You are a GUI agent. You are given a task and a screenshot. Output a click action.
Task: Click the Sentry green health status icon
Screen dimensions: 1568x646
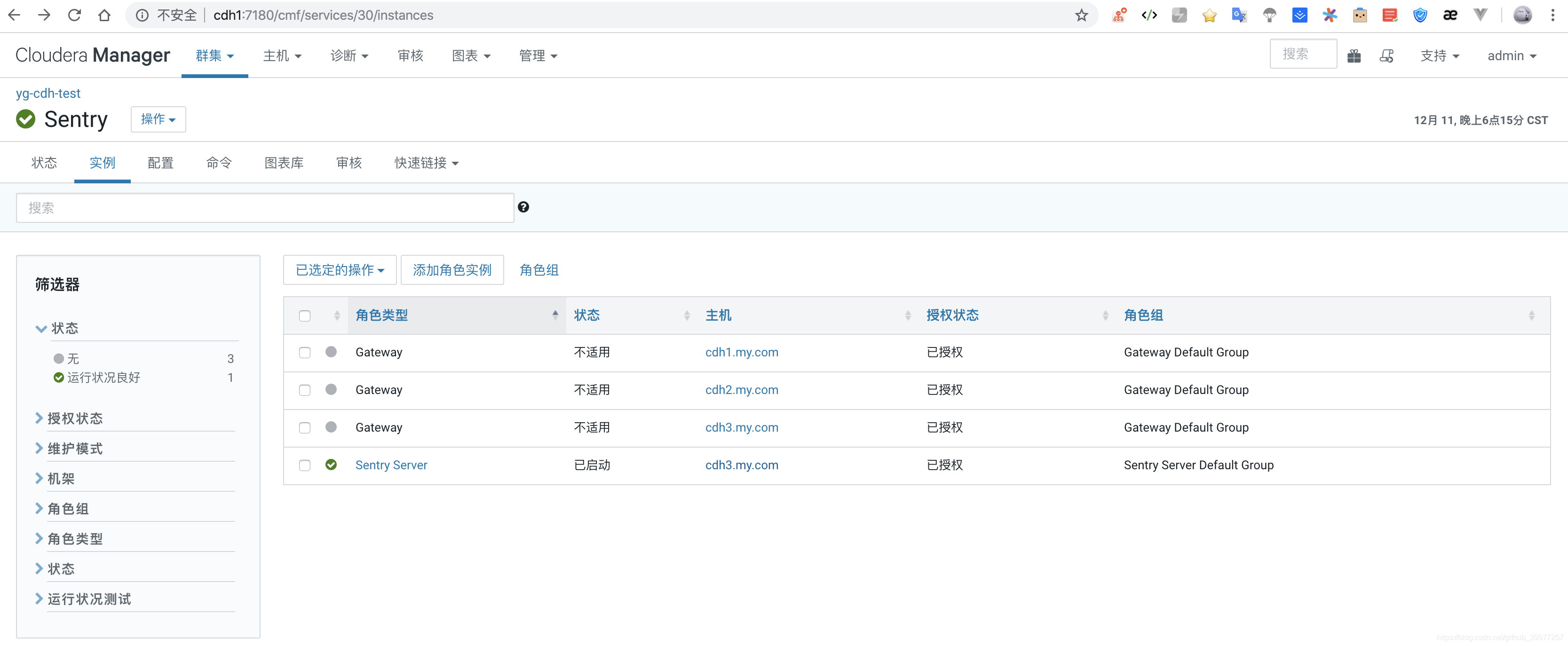(x=25, y=119)
